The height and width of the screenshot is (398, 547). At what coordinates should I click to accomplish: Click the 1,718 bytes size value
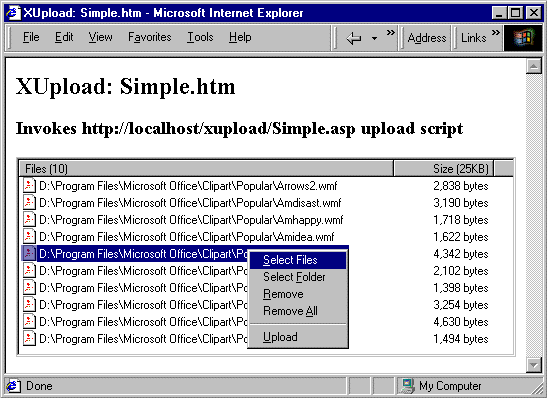pos(460,220)
